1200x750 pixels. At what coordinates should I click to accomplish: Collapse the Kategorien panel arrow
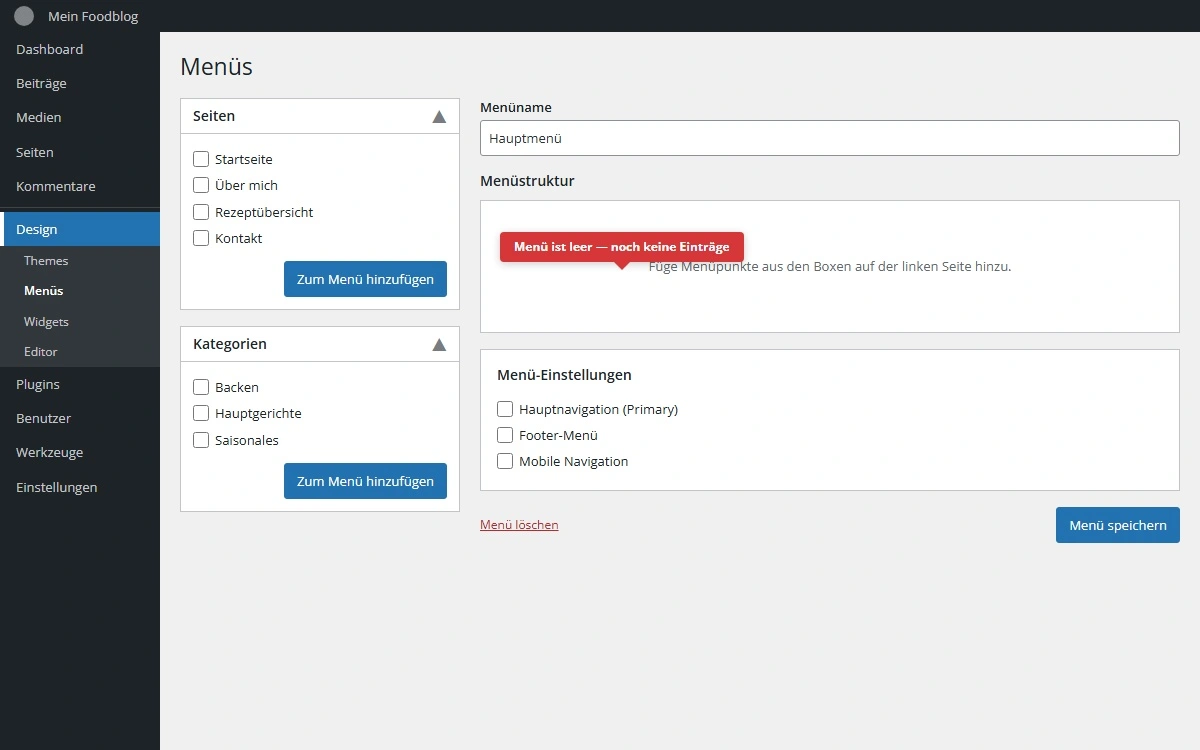438,344
